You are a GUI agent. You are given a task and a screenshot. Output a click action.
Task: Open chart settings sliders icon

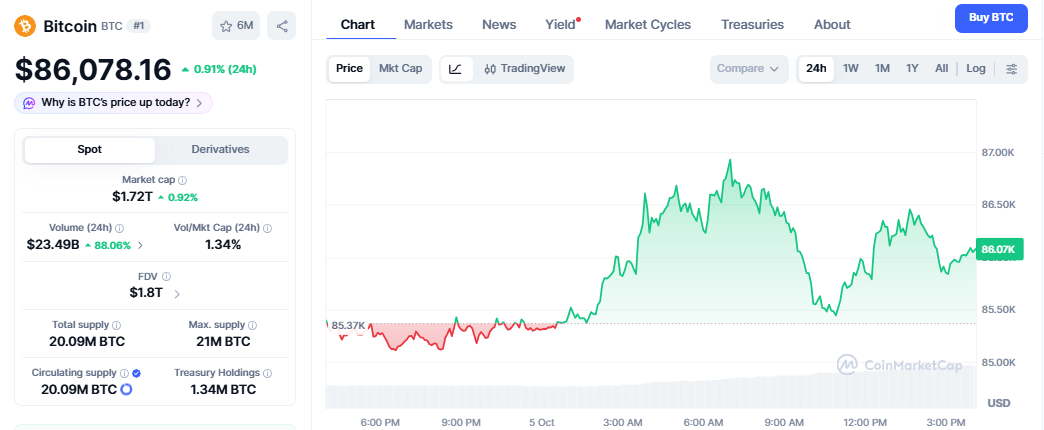coord(1011,69)
